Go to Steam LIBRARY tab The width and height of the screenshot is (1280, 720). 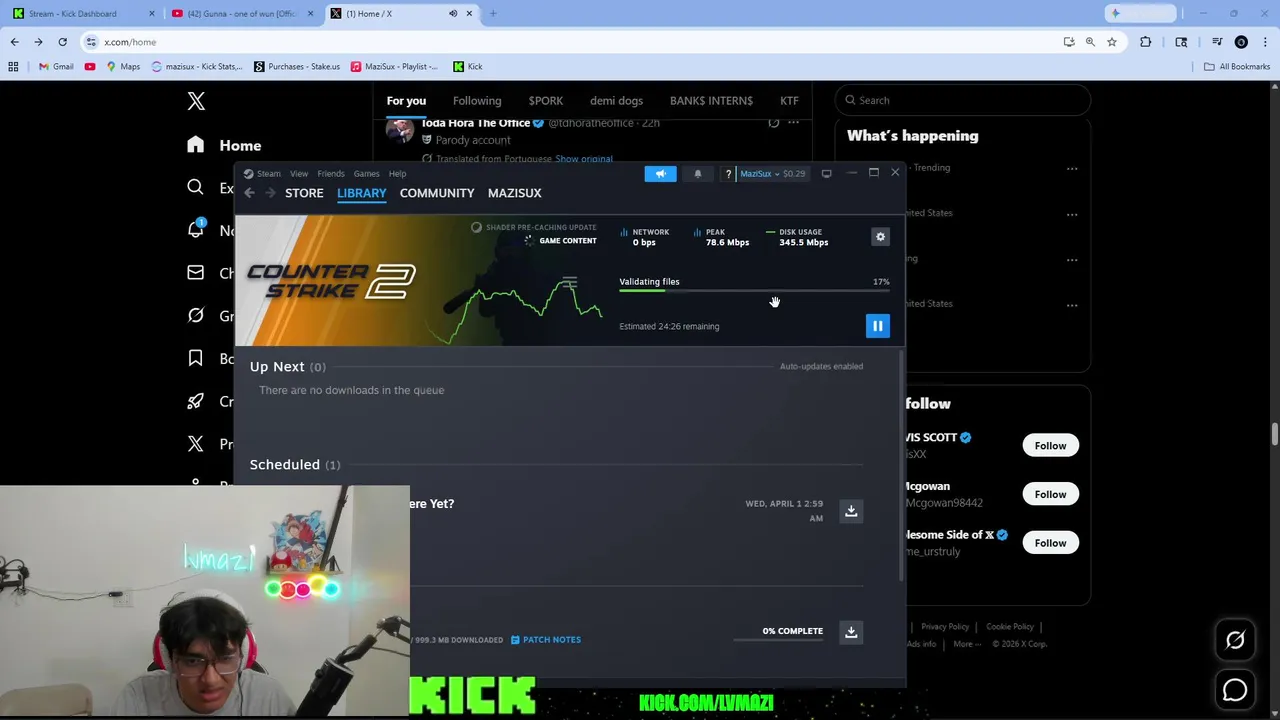pos(362,193)
